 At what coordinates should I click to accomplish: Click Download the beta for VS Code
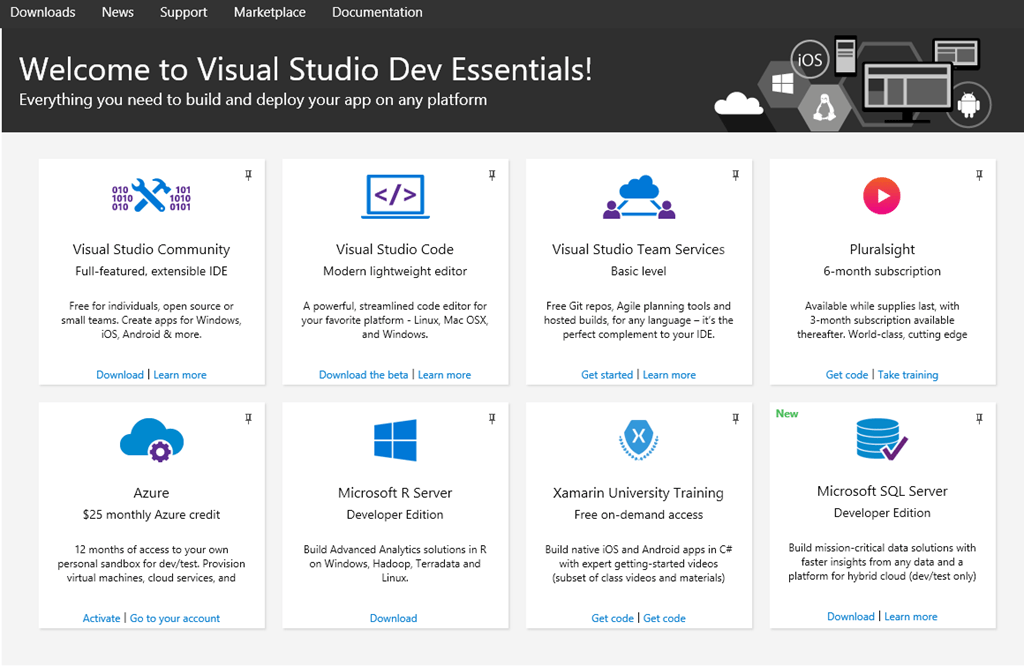pyautogui.click(x=363, y=374)
